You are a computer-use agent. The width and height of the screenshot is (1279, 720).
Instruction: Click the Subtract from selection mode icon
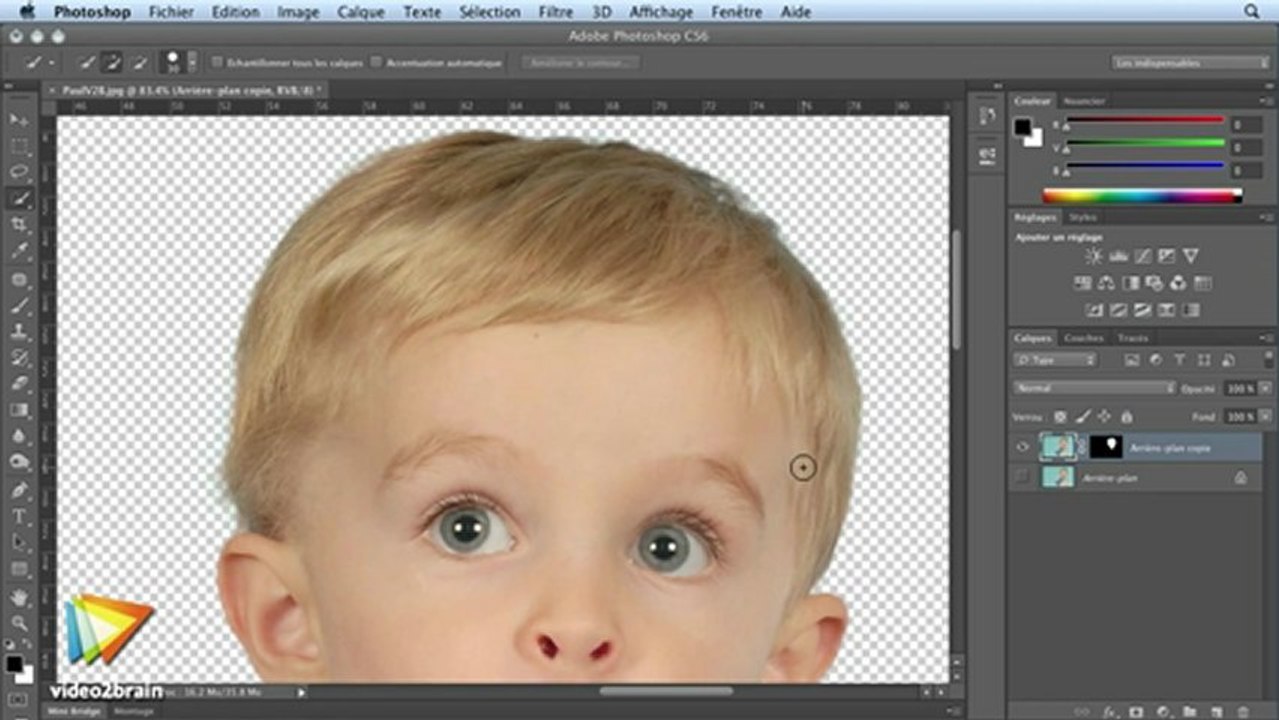tap(139, 62)
